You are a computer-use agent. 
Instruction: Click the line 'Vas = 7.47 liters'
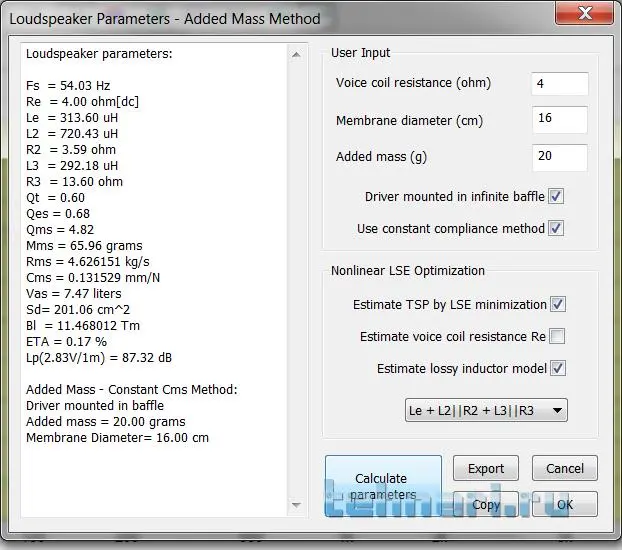(74, 293)
